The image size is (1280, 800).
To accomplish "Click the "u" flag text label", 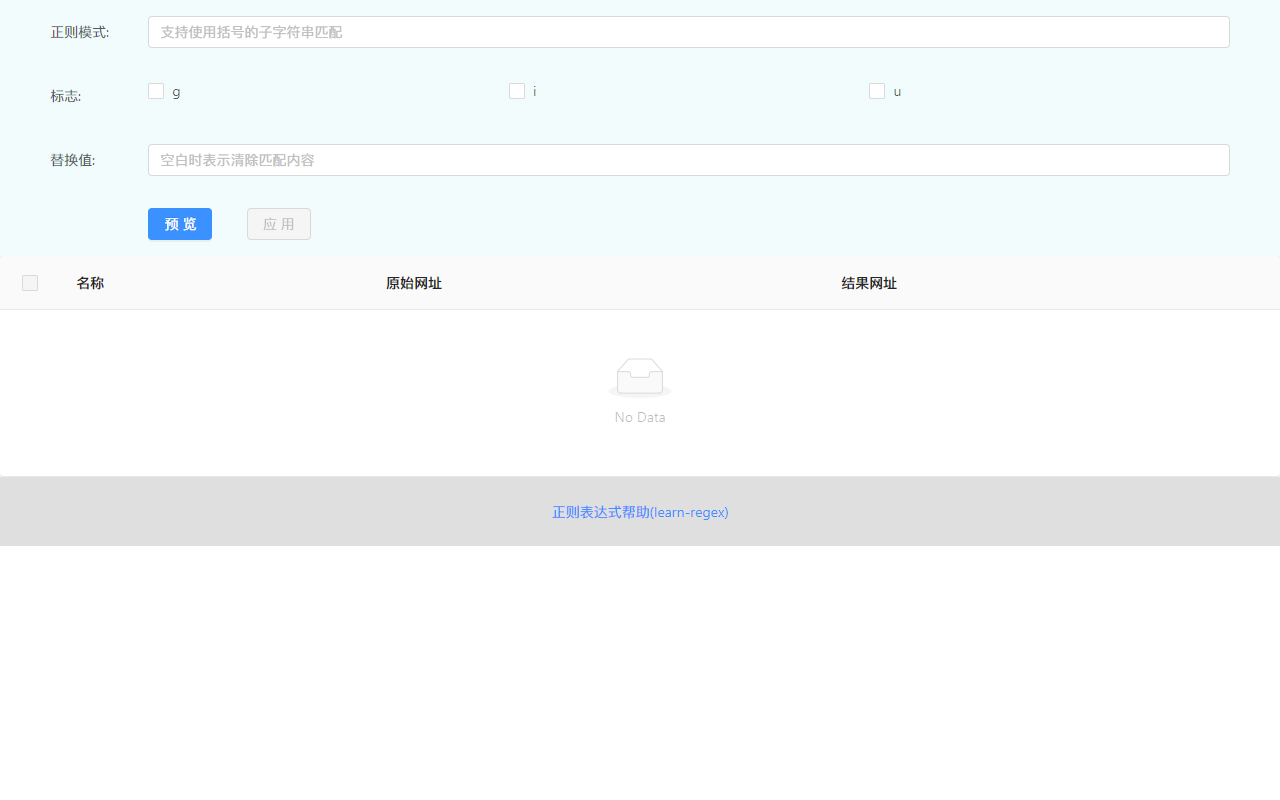I will [896, 91].
